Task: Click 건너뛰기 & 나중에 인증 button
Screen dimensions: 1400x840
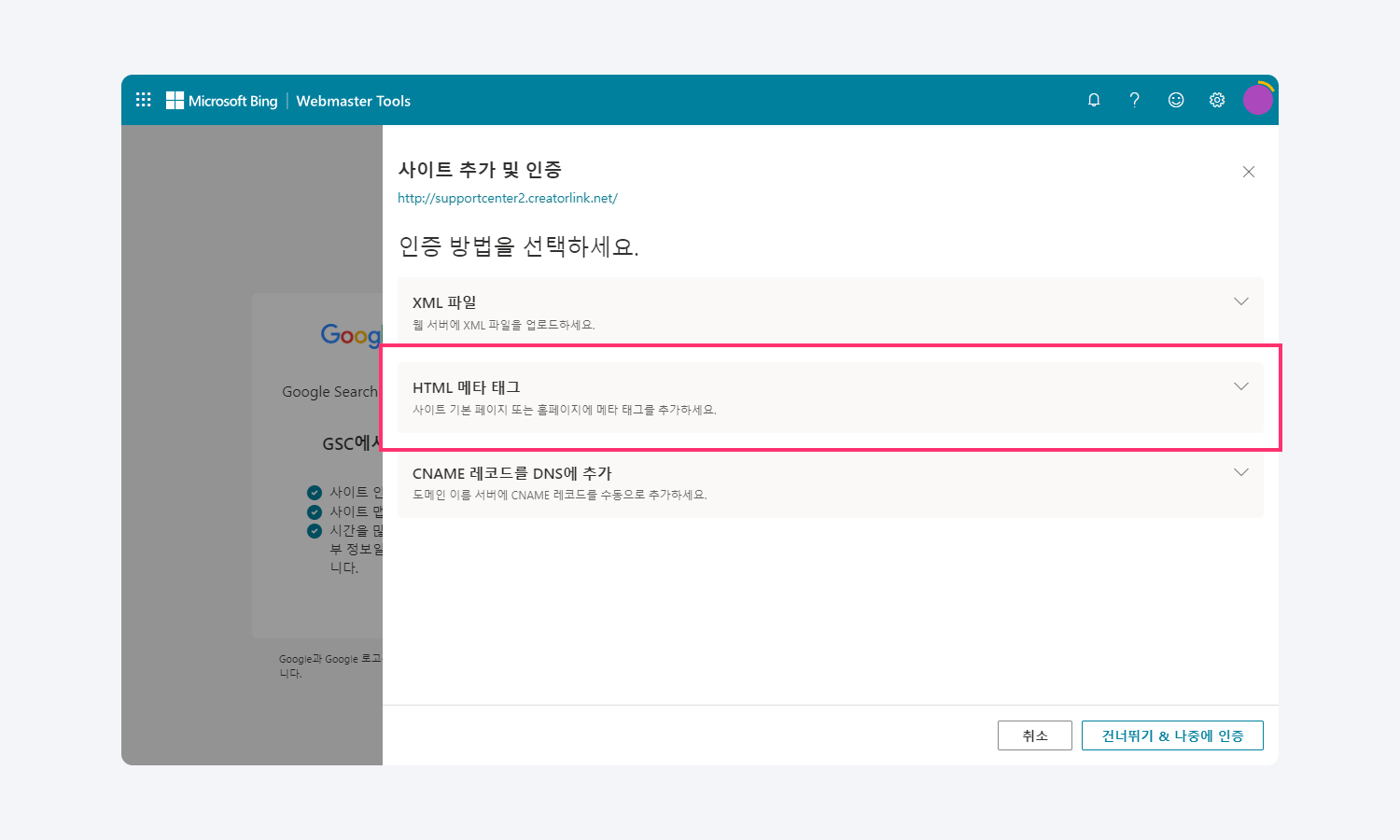Action: pyautogui.click(x=1171, y=735)
